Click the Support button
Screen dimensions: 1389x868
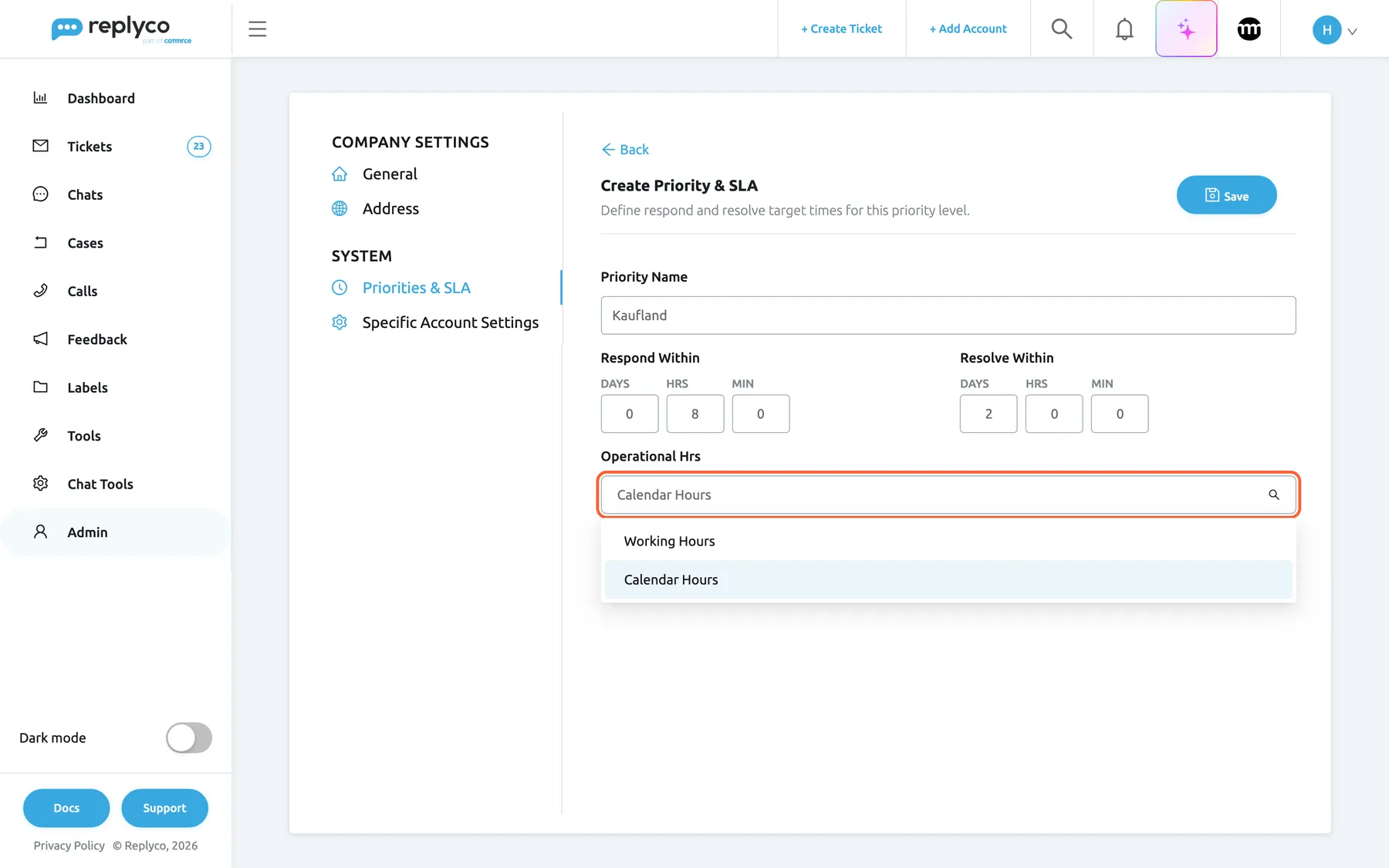(x=164, y=808)
